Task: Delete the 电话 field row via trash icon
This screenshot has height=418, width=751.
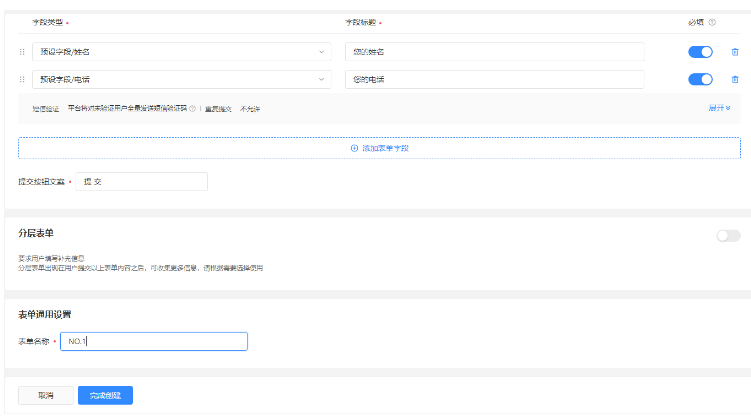Action: coord(735,80)
